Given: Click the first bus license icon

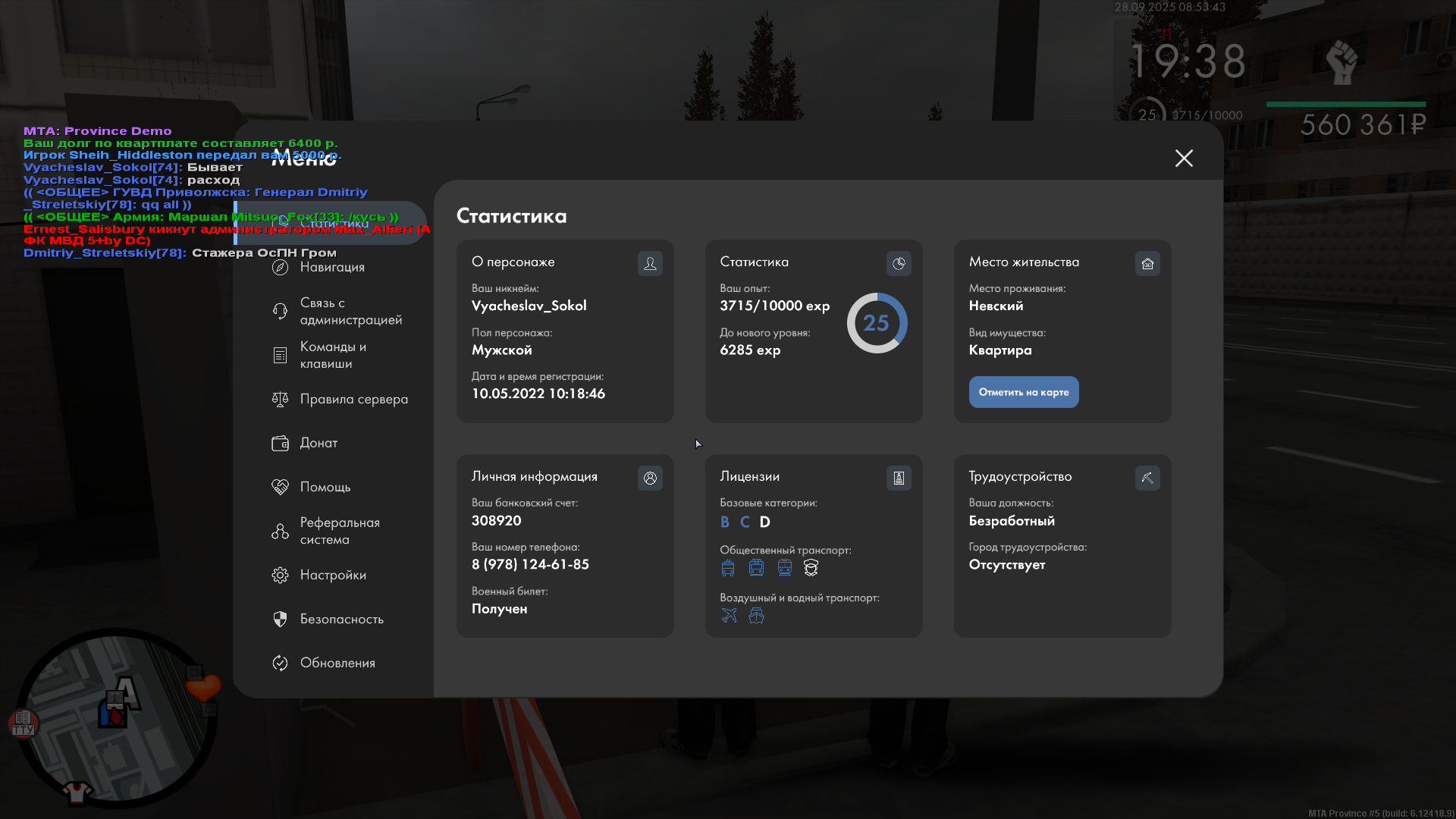Looking at the screenshot, I should coord(728,568).
